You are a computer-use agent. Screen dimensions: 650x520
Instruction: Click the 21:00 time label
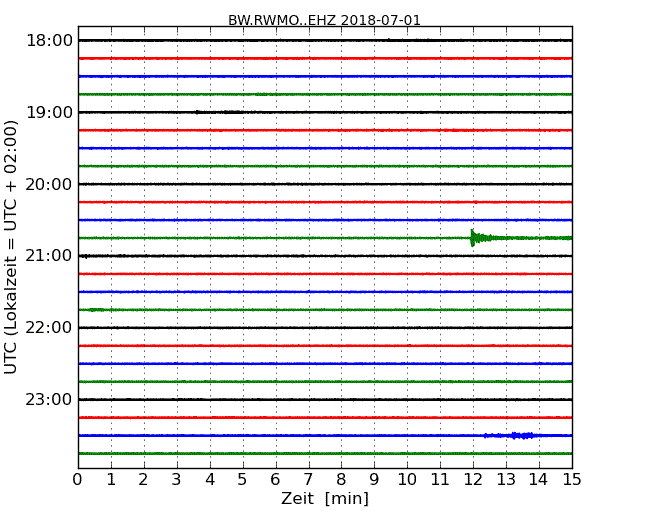[x=49, y=256]
